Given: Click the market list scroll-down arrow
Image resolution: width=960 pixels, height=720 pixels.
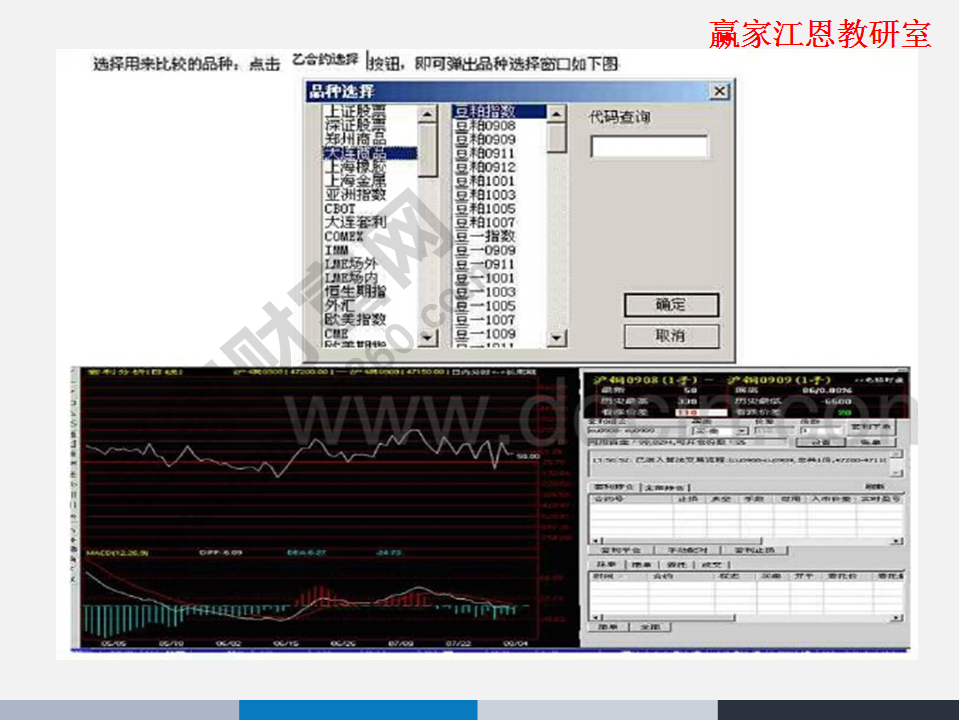Looking at the screenshot, I should pos(428,339).
